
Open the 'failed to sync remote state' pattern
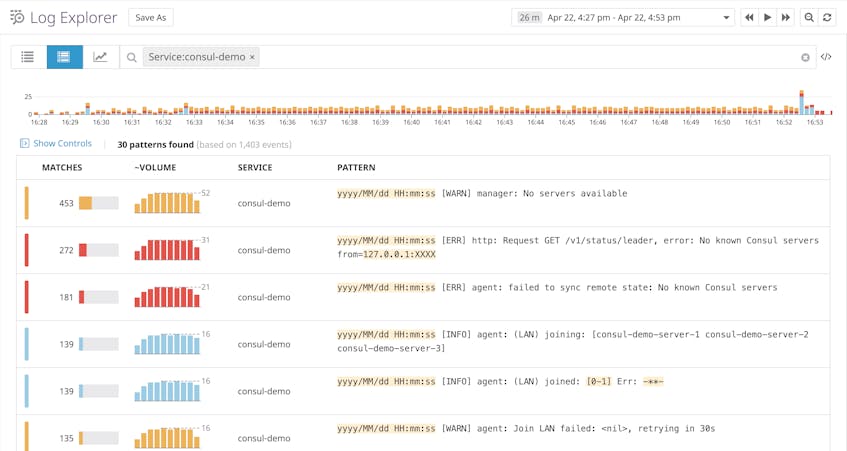tap(557, 287)
